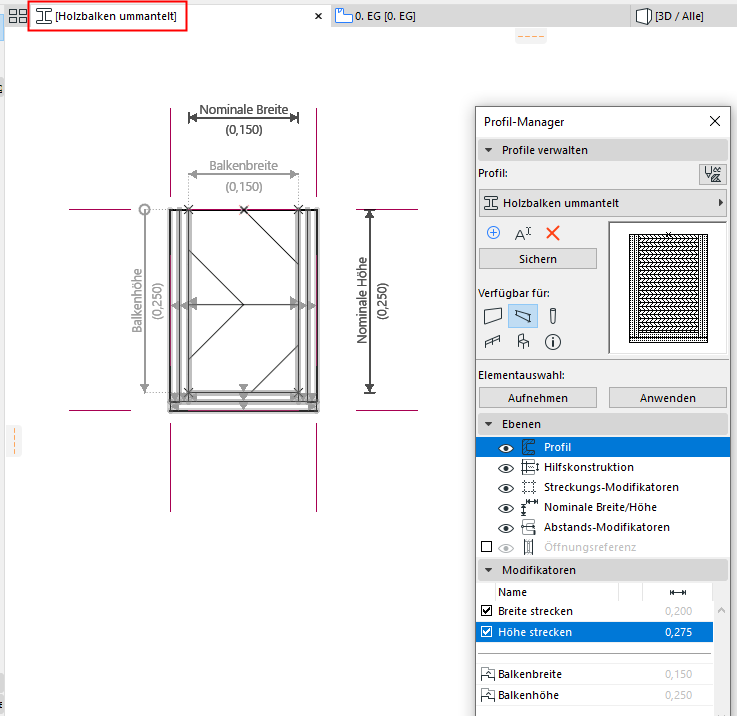Hide the Hilfskonstruktion layer eye
This screenshot has height=716, width=737.
(x=506, y=468)
